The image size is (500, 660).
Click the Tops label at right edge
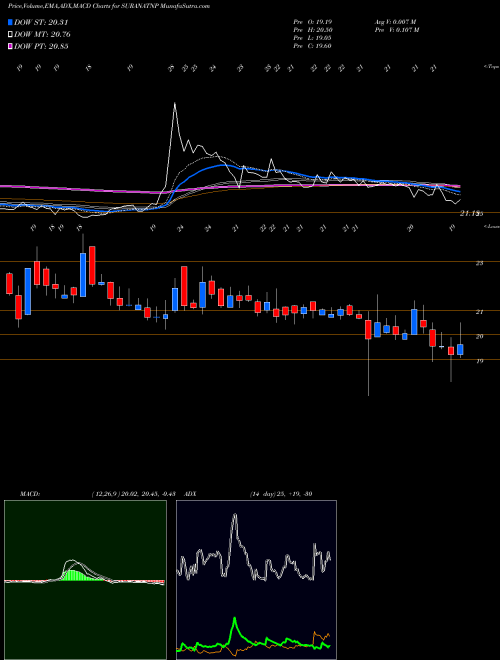tap(492, 67)
